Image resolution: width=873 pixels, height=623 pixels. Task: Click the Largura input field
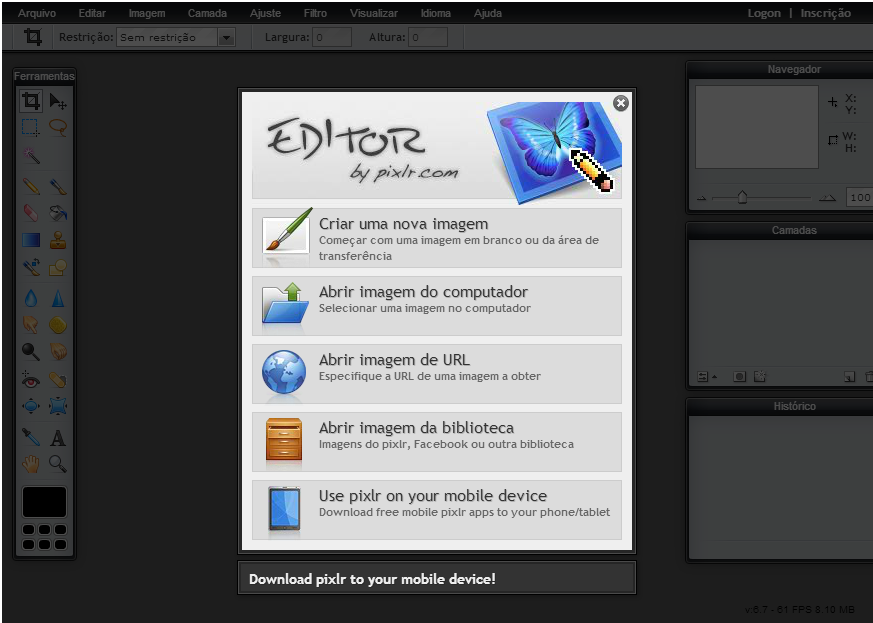pos(332,37)
